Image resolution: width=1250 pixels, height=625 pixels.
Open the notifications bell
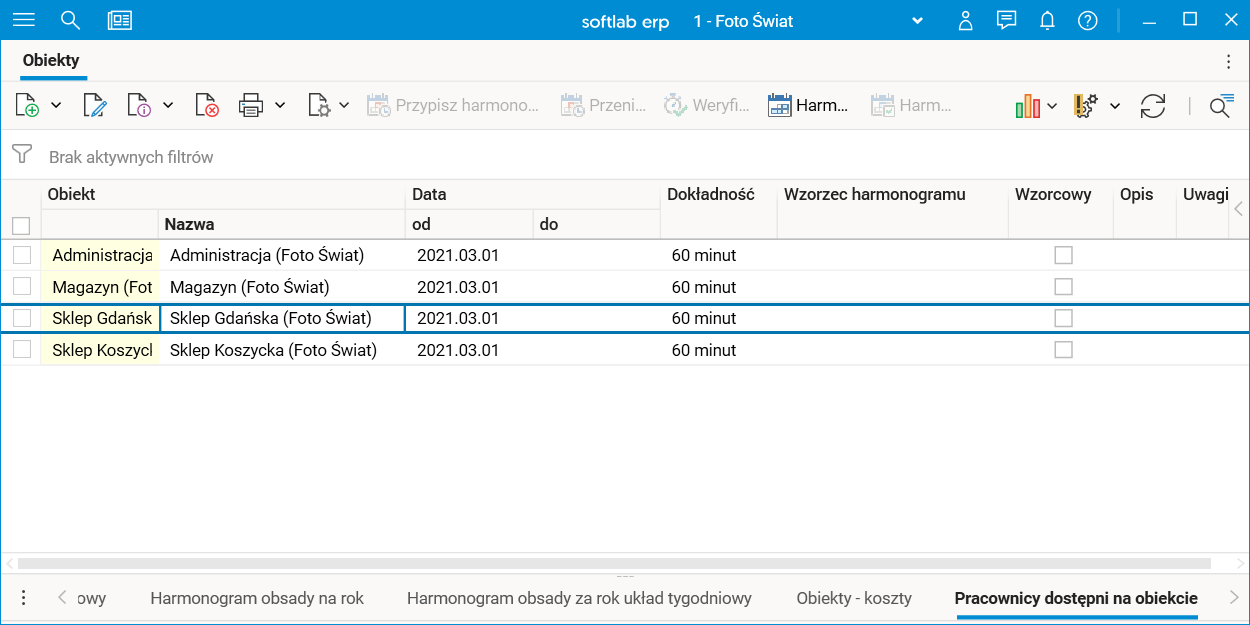click(1047, 20)
